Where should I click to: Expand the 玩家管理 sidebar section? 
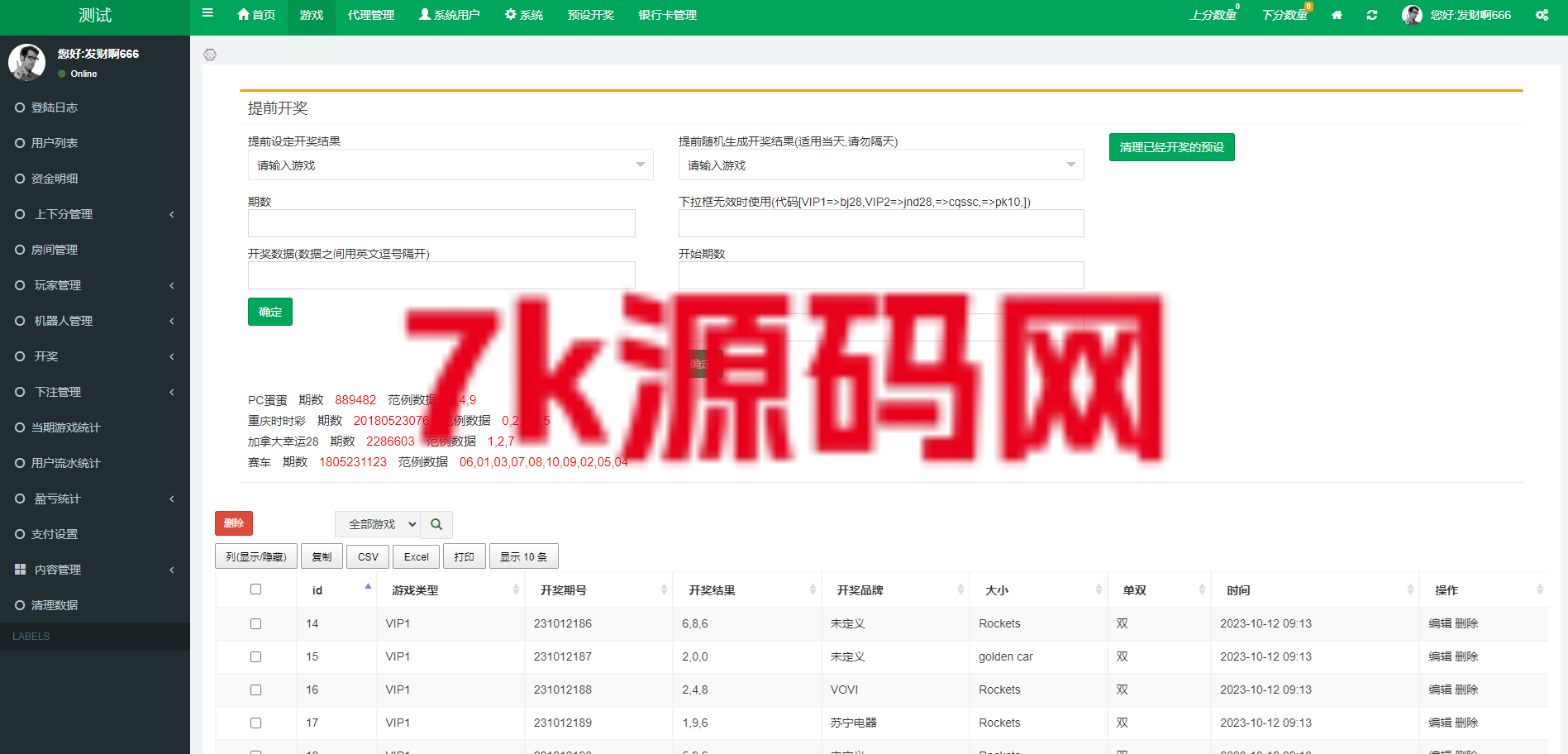(95, 285)
